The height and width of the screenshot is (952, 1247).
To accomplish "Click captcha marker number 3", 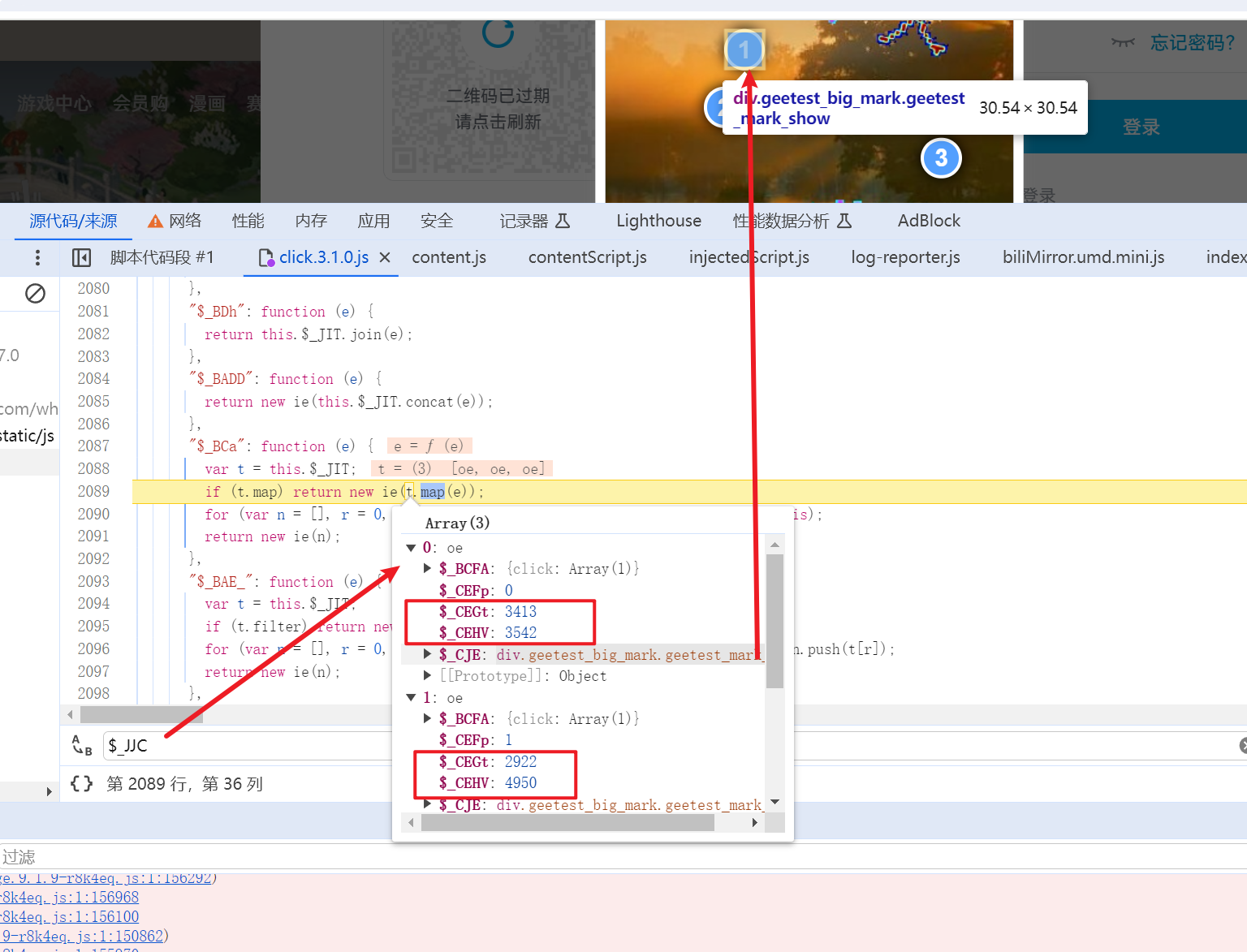I will point(941,158).
